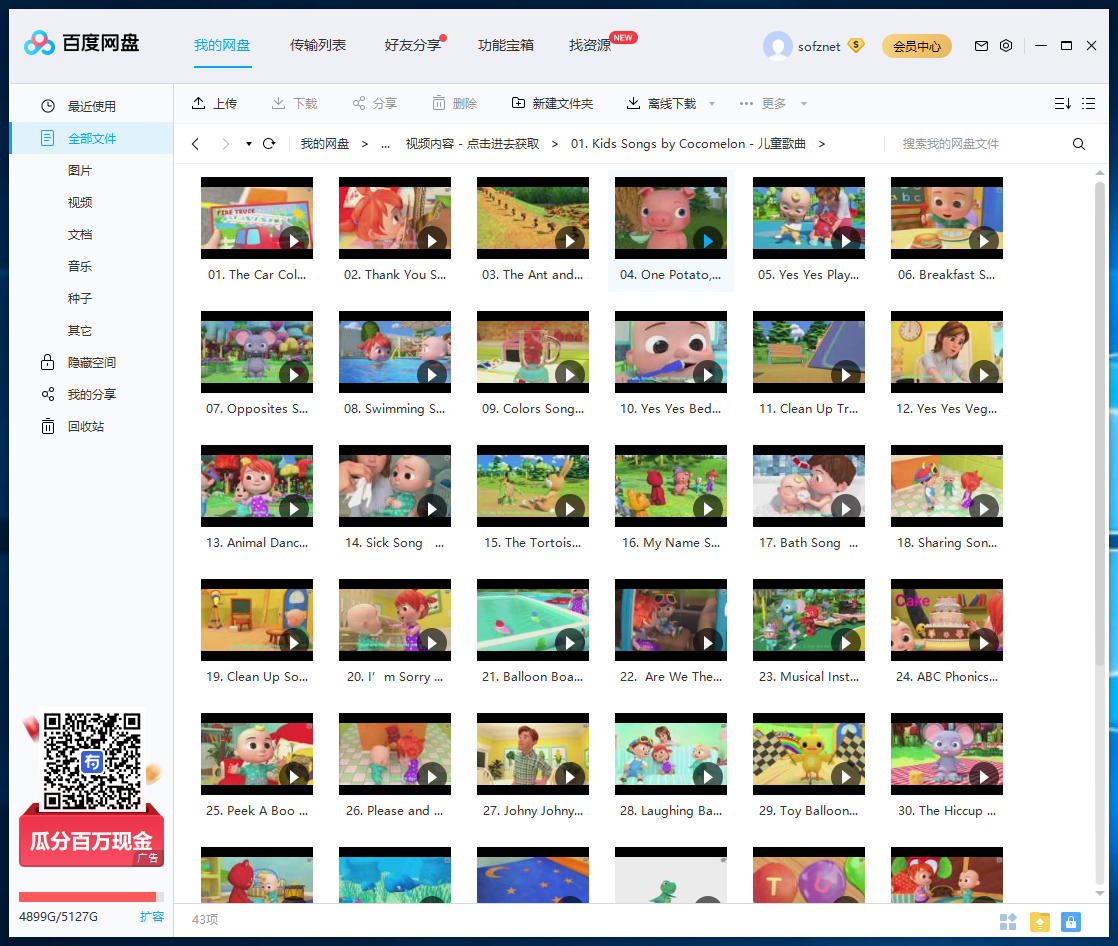Click the 会员中心 member center button
This screenshot has width=1118, height=946.
point(917,46)
